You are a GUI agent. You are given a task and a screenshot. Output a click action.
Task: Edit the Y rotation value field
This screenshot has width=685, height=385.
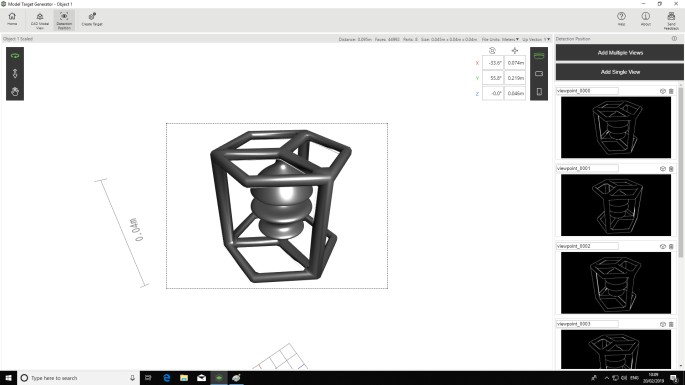tap(493, 78)
